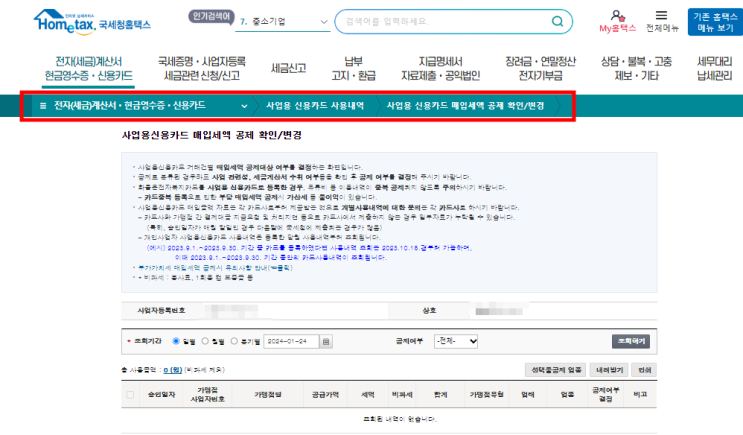Open 세무대리 납세관리 menu
This screenshot has height=435, width=743.
point(715,69)
